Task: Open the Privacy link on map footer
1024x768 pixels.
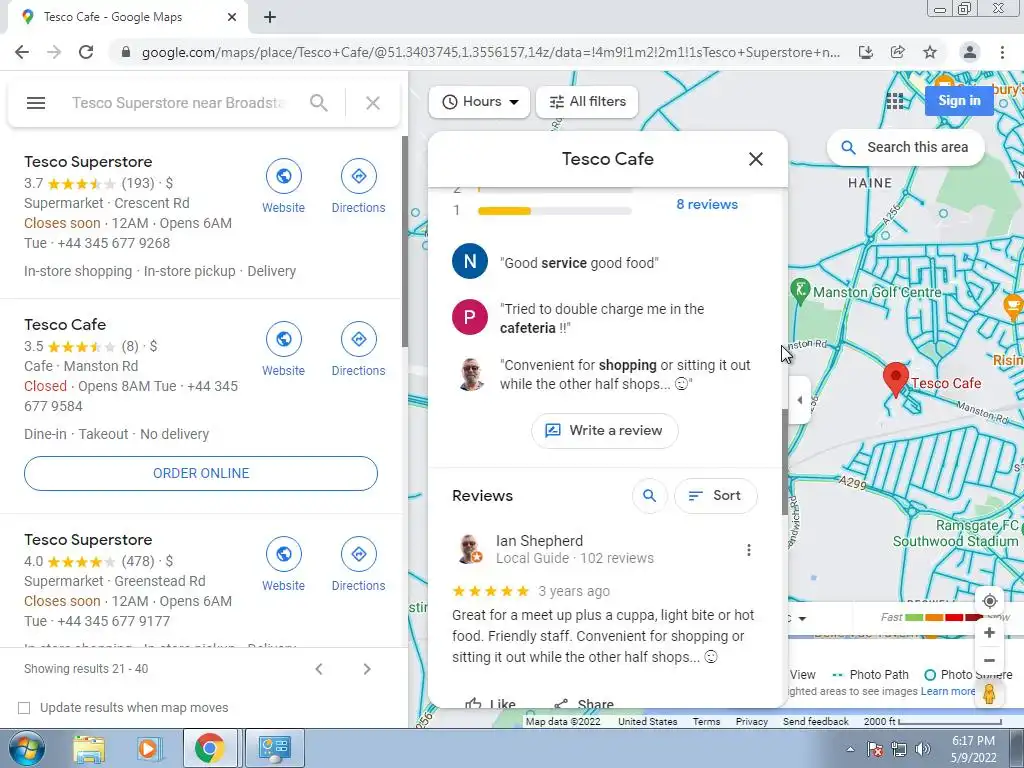Action: (752, 722)
